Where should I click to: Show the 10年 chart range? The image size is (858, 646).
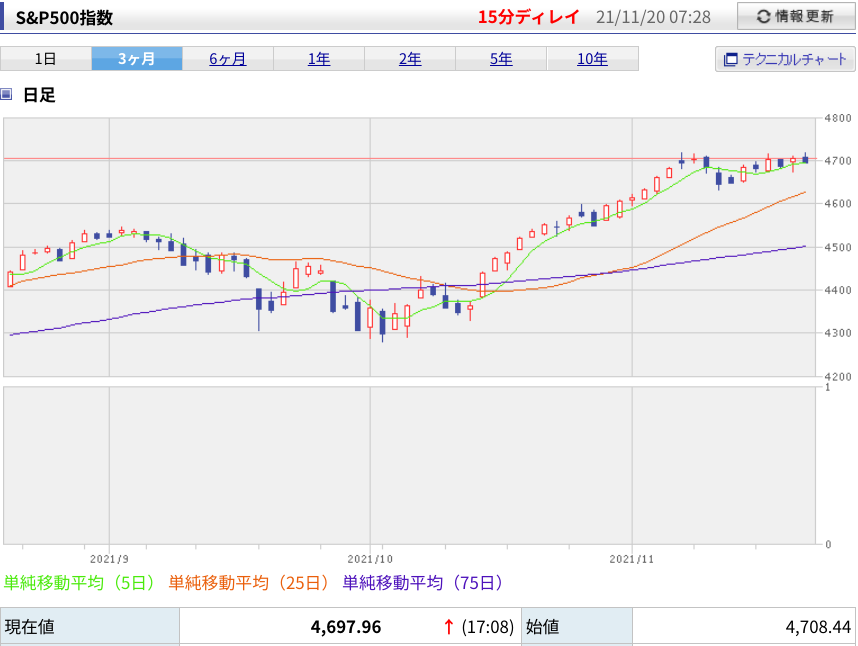pyautogui.click(x=593, y=59)
